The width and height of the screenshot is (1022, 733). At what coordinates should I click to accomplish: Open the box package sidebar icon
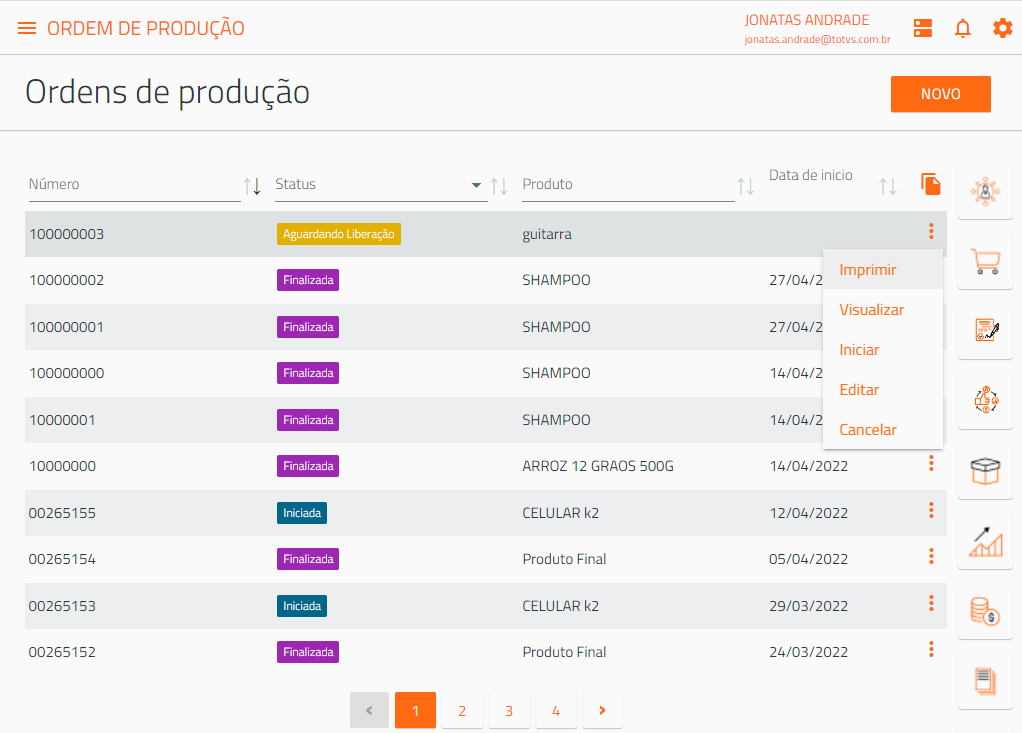(x=985, y=470)
